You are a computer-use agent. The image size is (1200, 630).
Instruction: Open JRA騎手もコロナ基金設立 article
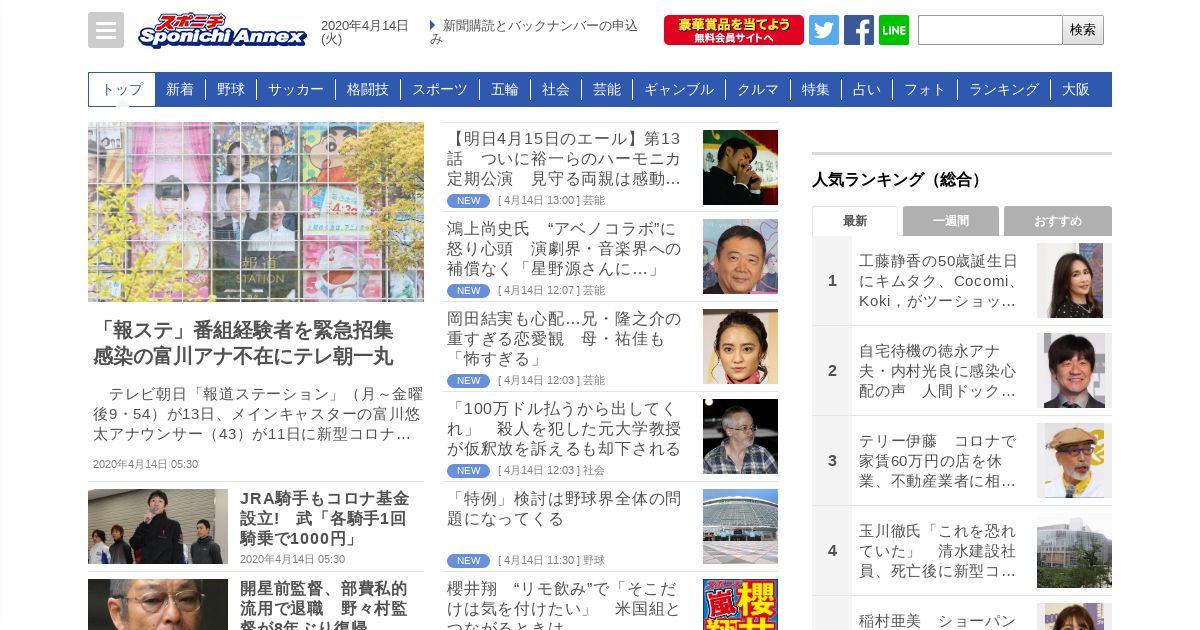[325, 518]
